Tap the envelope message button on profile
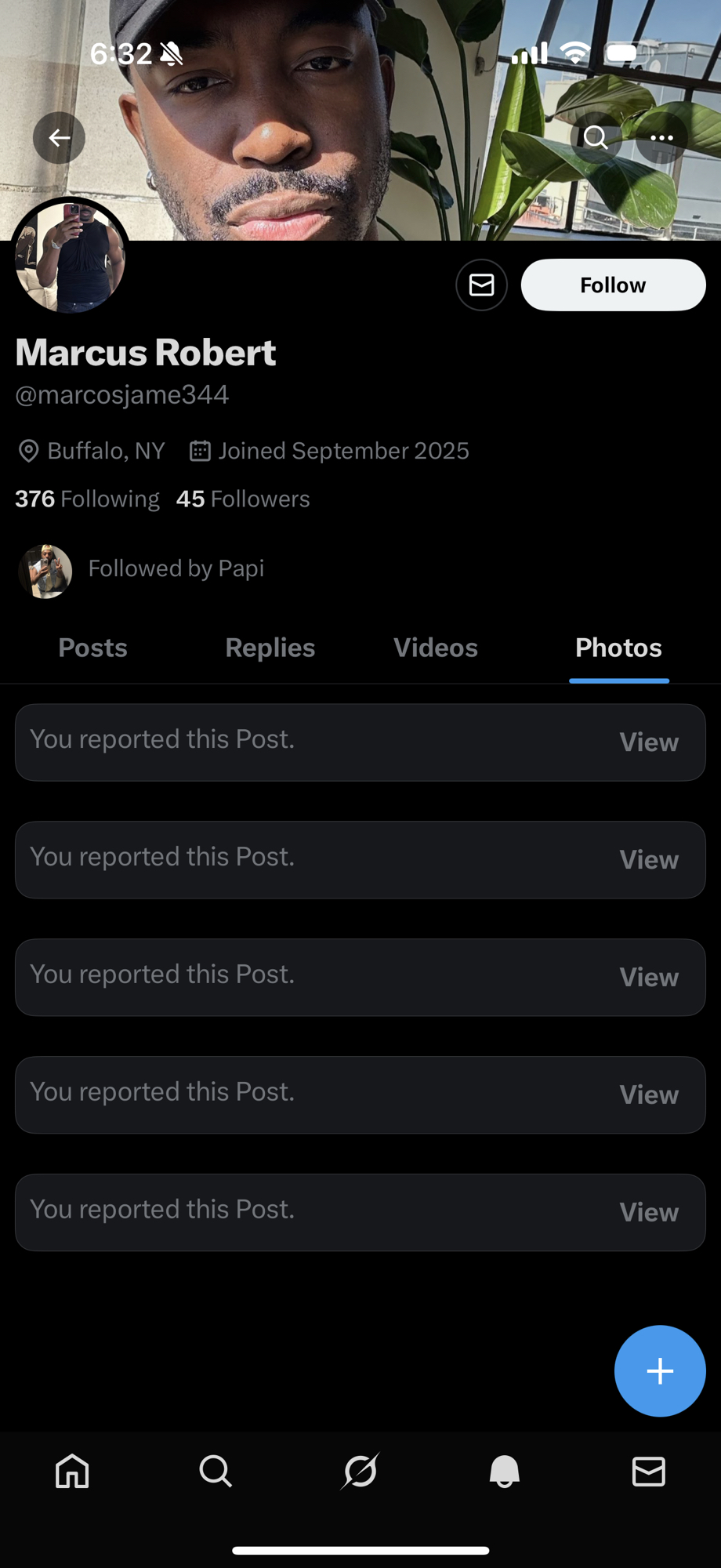This screenshot has width=721, height=1568. point(481,285)
